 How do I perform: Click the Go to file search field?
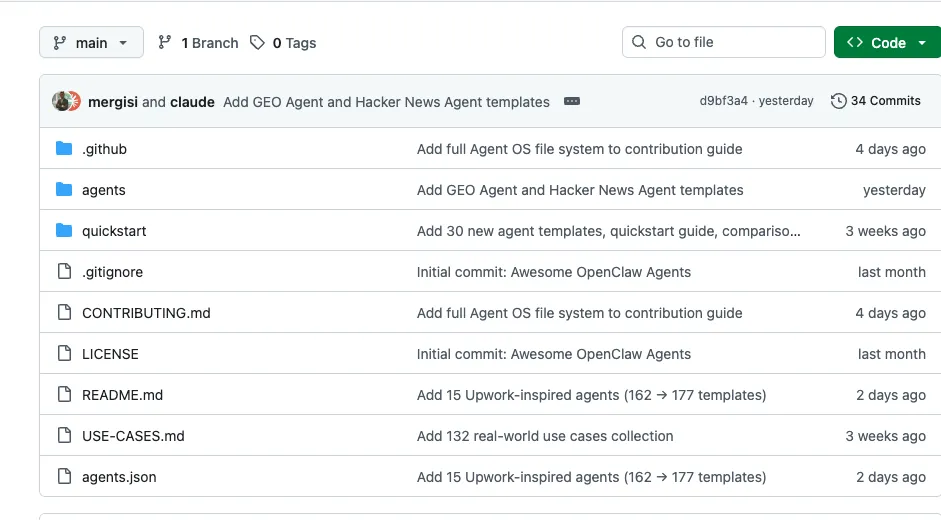724,42
